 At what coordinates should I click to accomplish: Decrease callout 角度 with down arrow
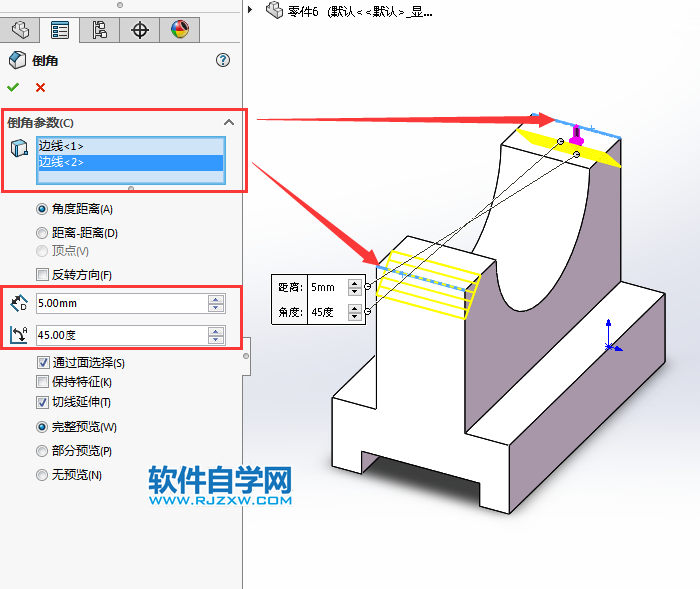point(354,316)
